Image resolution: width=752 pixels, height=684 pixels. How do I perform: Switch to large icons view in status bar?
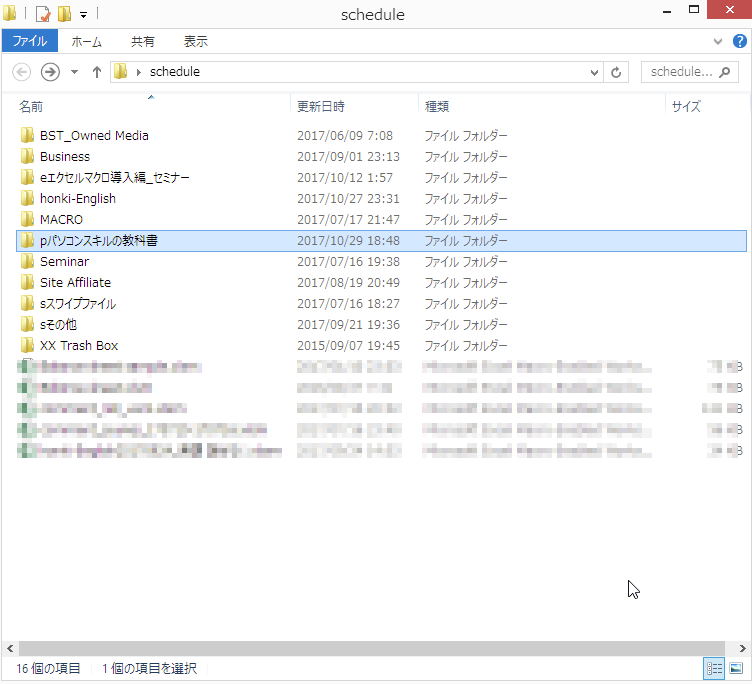point(736,668)
